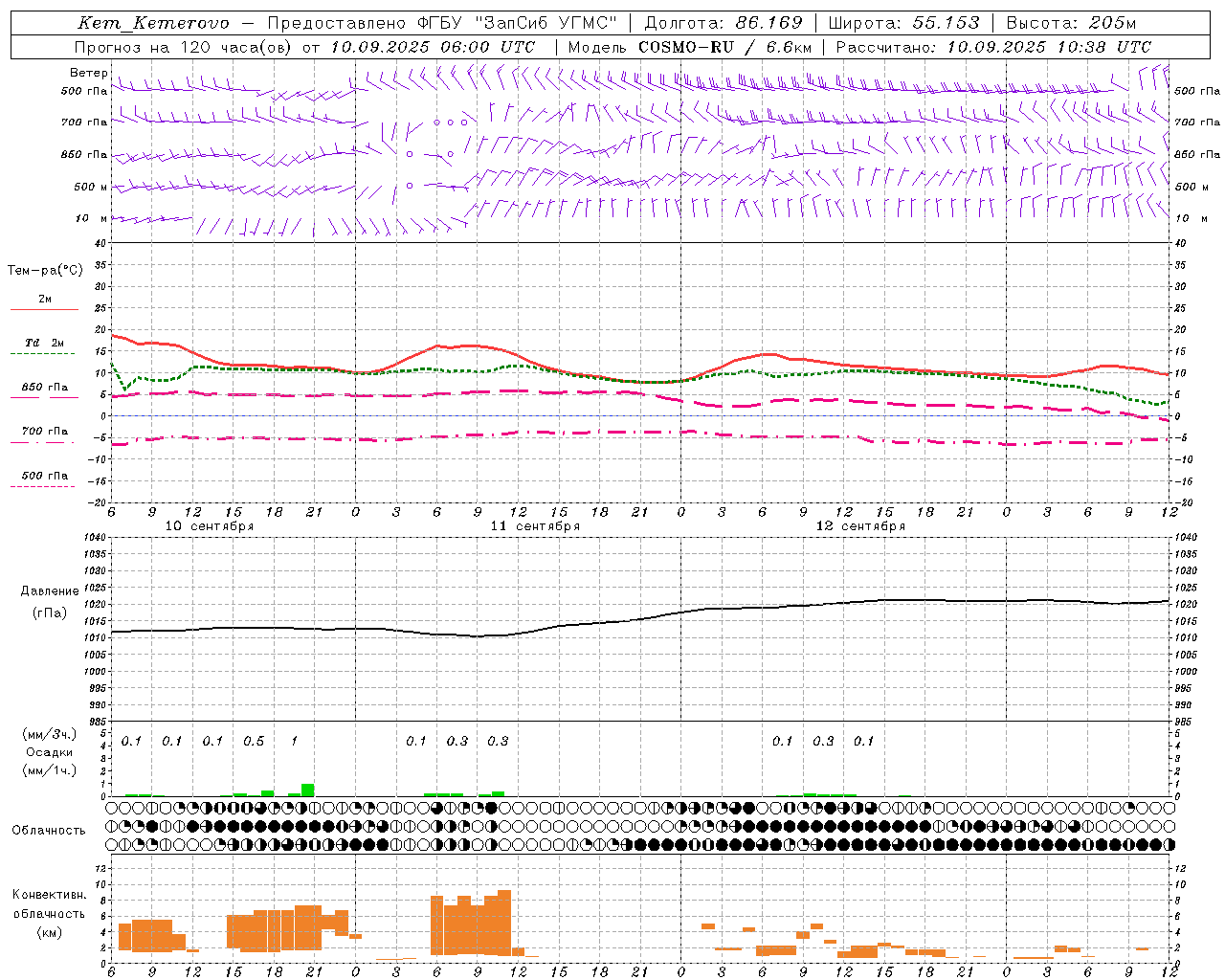Click the station title Kem_Kemerovo
Viewport: 1225px width, 980px height.
pyautogui.click(x=153, y=23)
